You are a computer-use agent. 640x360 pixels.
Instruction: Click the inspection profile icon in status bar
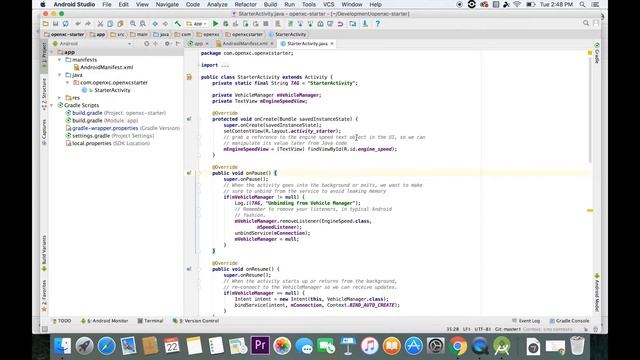coord(596,329)
